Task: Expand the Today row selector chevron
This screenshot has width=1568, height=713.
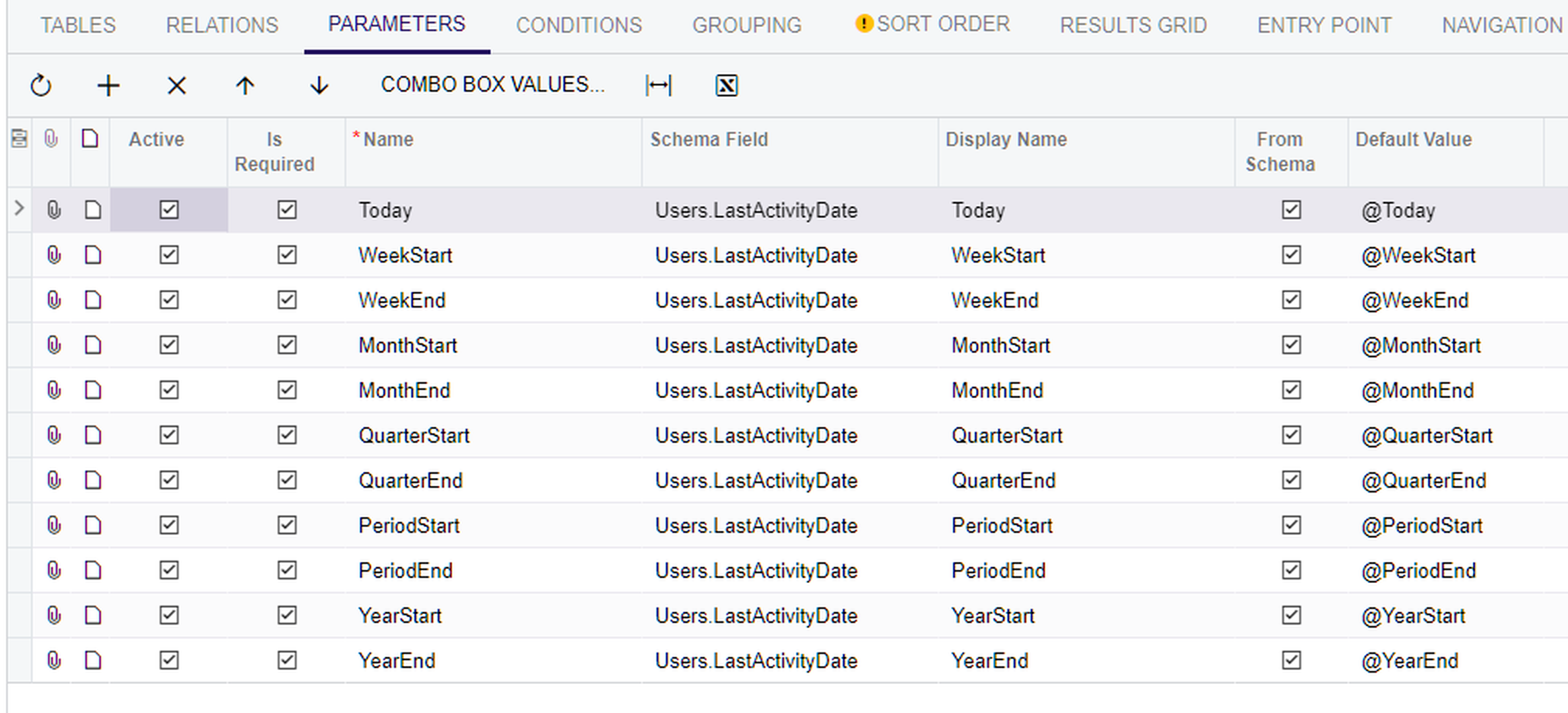Action: point(19,209)
